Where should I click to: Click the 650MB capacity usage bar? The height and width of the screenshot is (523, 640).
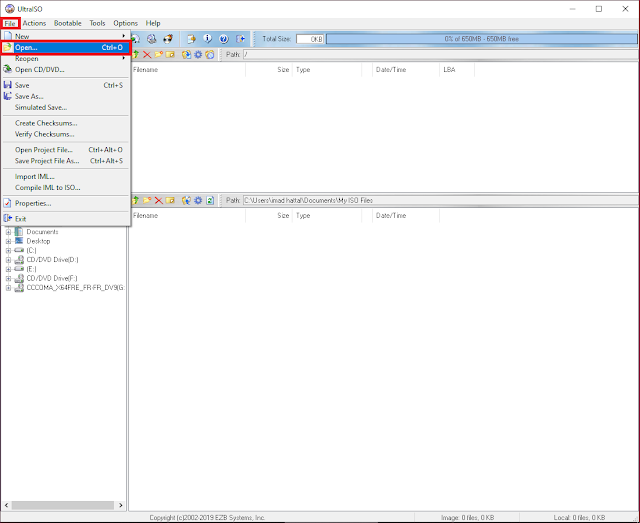pos(482,39)
